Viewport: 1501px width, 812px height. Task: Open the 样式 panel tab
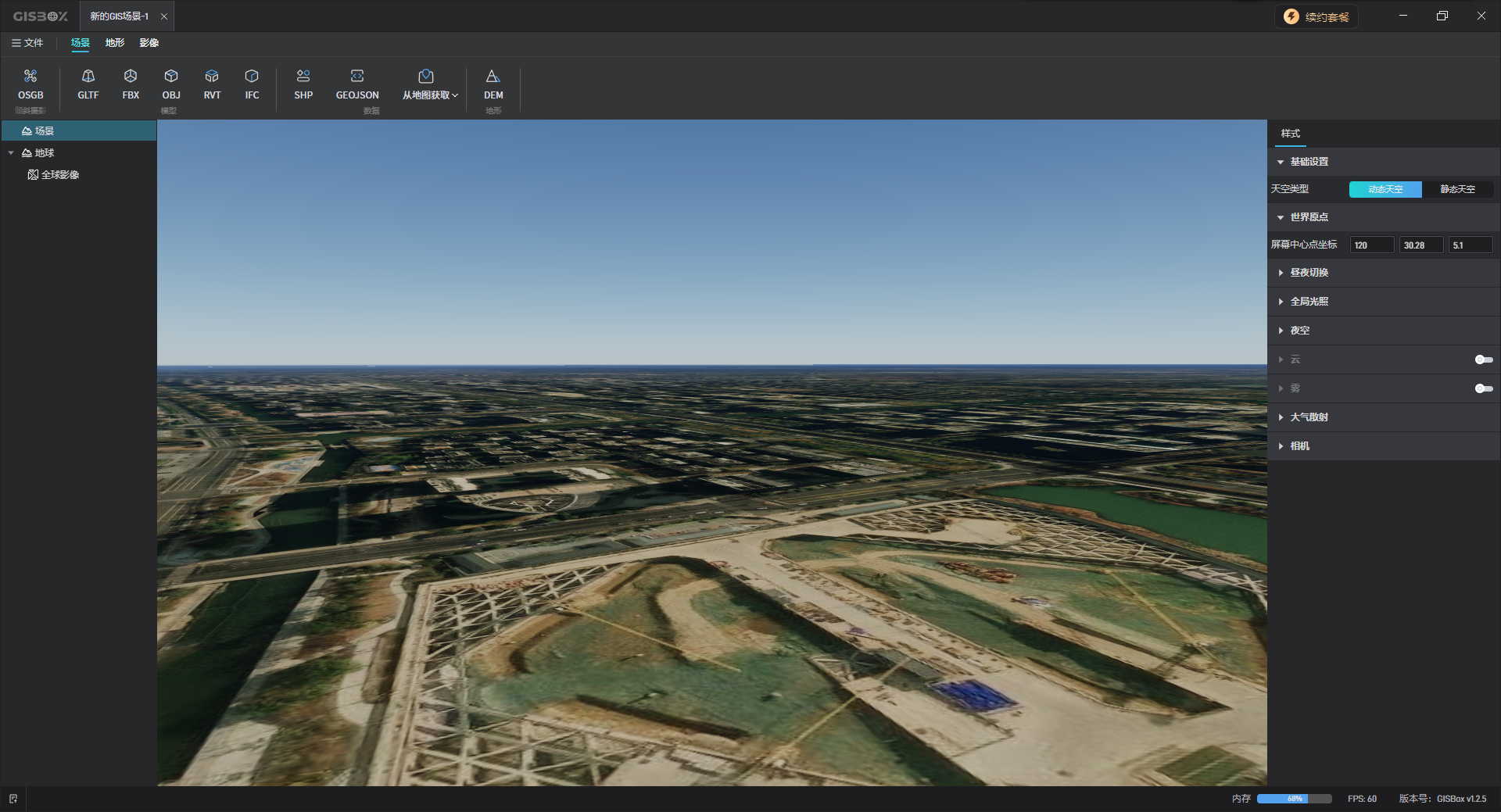point(1291,134)
